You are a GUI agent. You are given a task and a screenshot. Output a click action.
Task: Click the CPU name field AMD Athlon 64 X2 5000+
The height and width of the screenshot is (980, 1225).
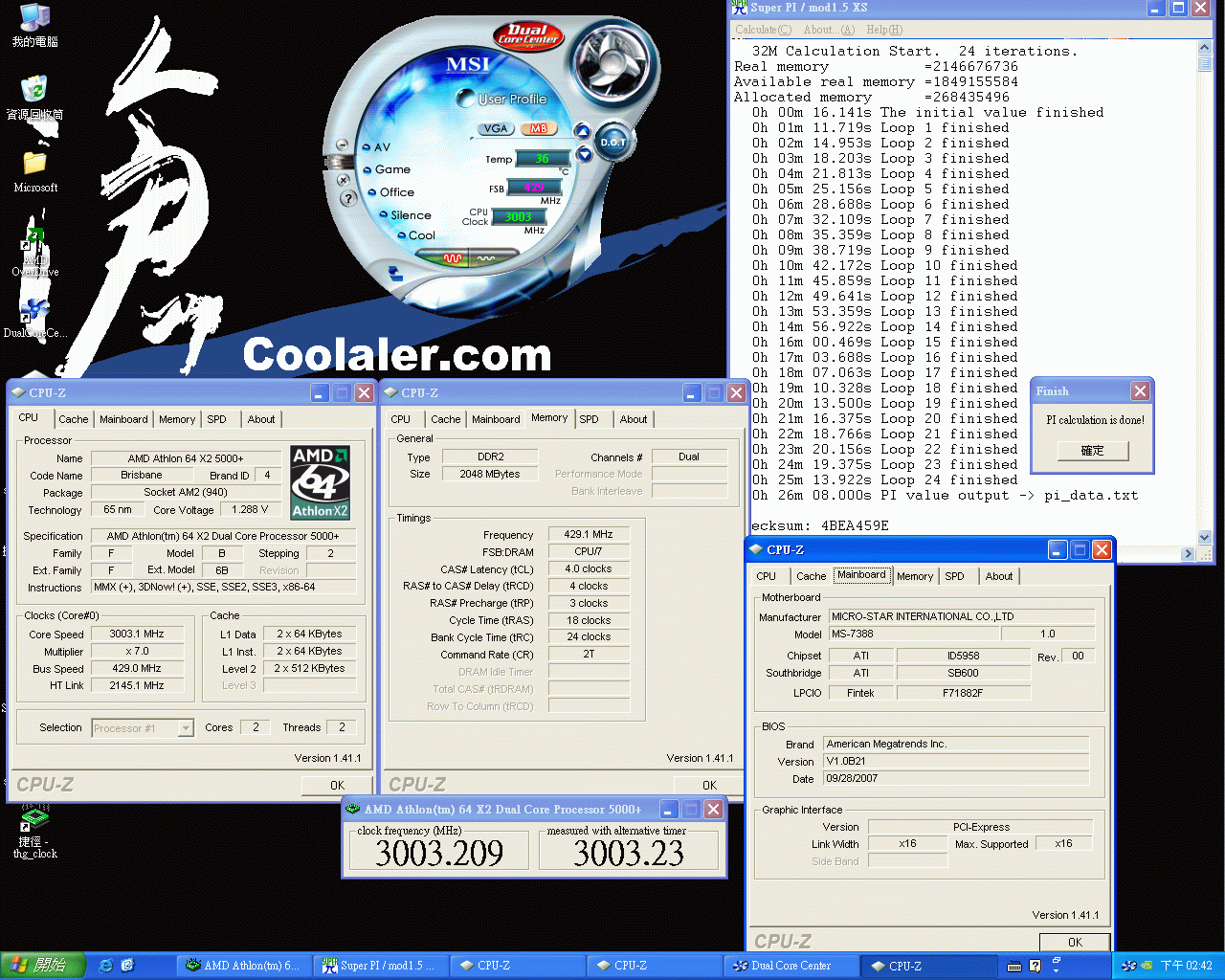coord(186,458)
